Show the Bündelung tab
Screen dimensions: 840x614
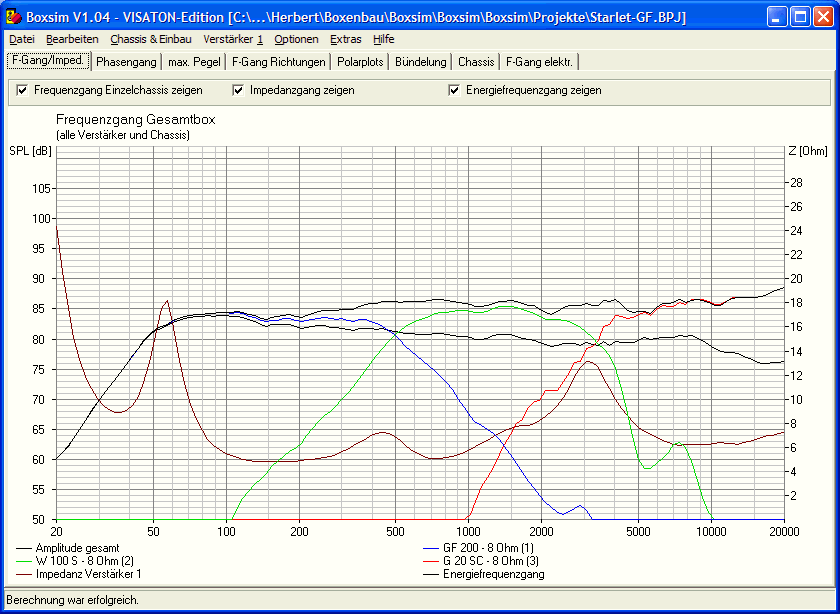tap(421, 62)
